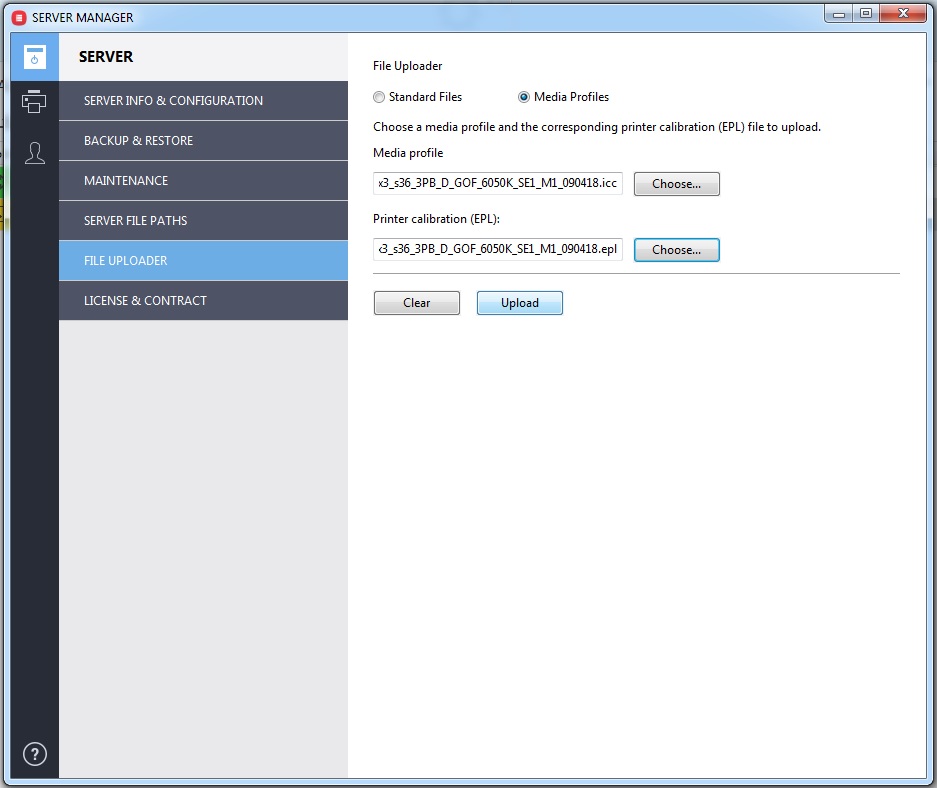
Task: Click the Upload button
Action: click(x=519, y=303)
